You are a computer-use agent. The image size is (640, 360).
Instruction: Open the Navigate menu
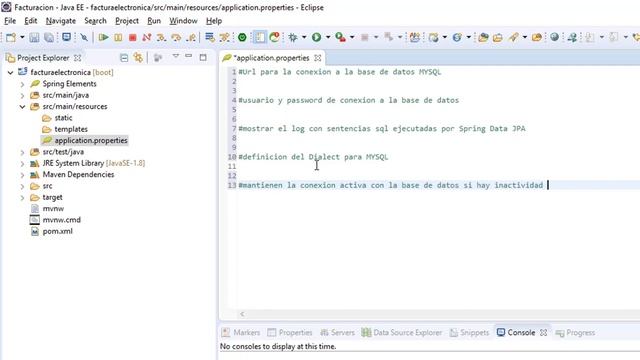61,21
